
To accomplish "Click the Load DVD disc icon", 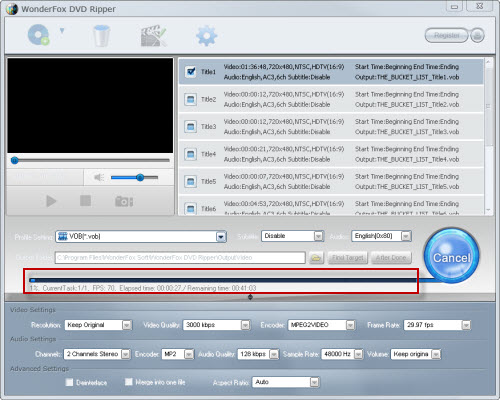I will [39, 35].
